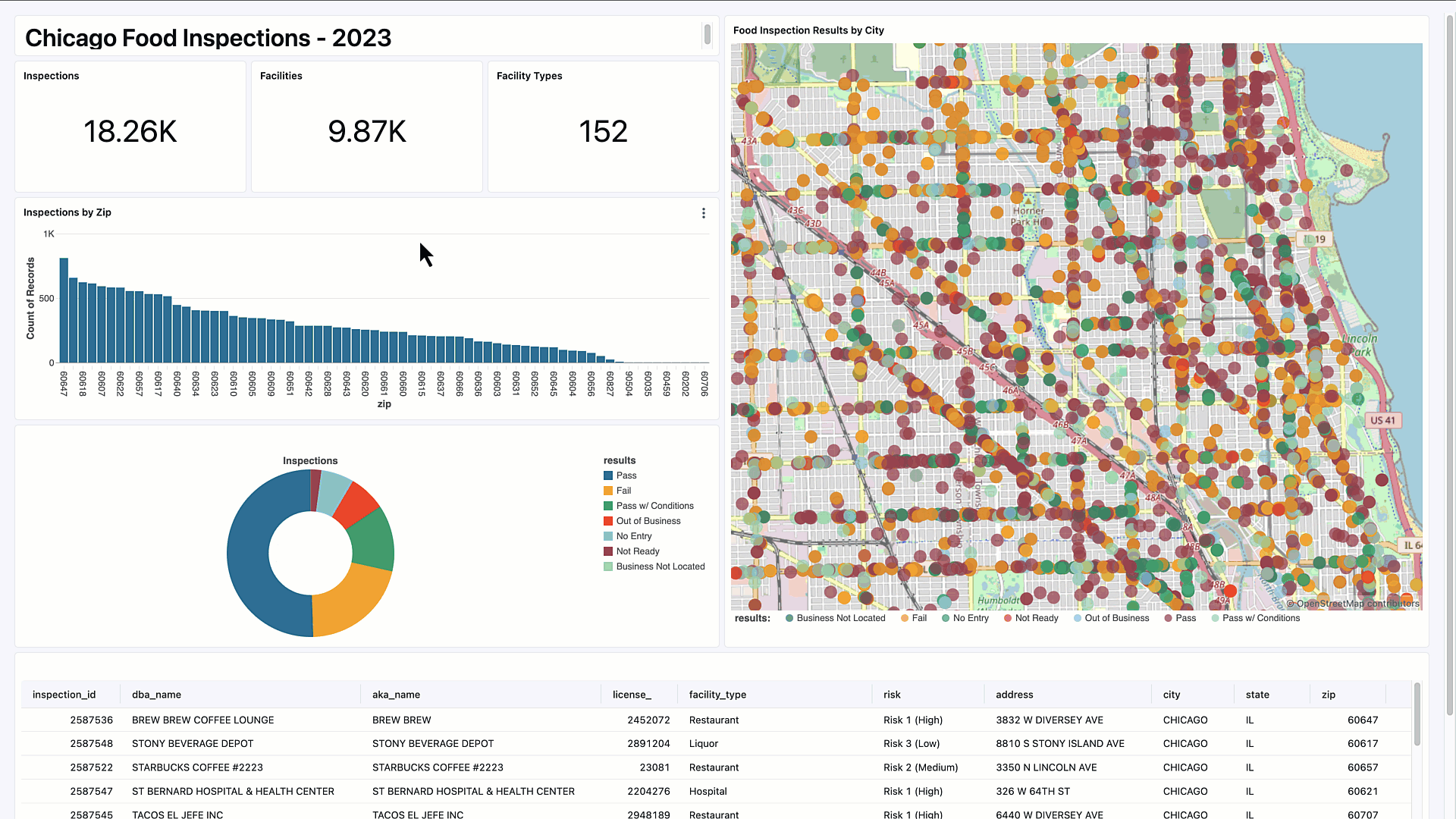This screenshot has height=819, width=1456.
Task: Click the No Entry dot in map legend
Action: click(x=946, y=618)
